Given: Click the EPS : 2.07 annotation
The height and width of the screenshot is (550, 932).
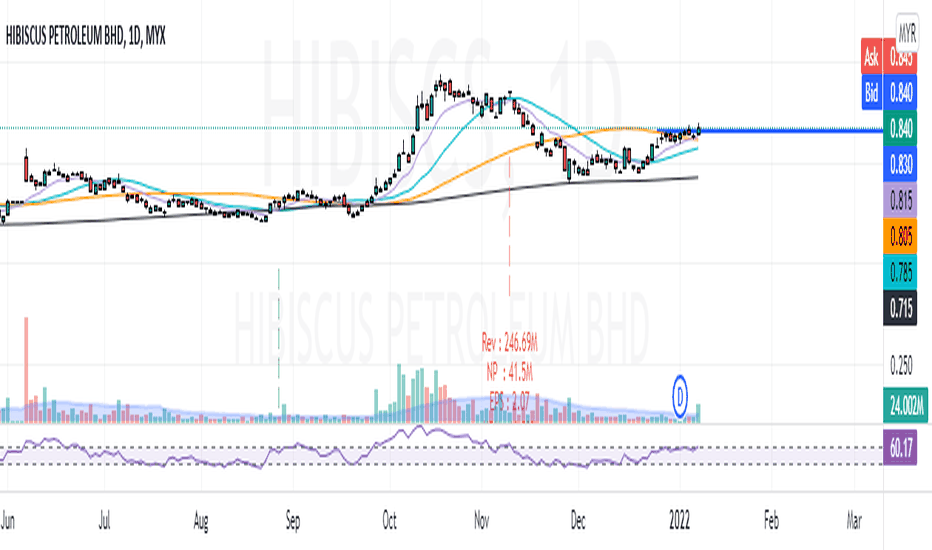Looking at the screenshot, I should point(509,400).
